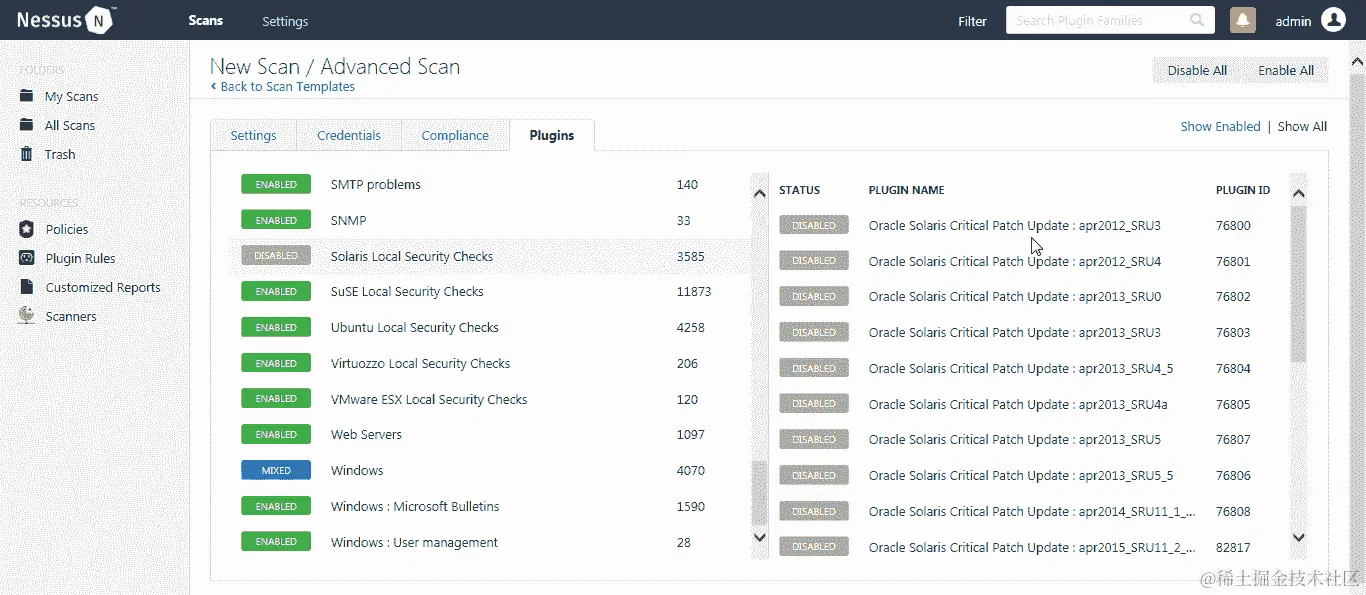
Task: Click the Disable All button
Action: pos(1197,70)
